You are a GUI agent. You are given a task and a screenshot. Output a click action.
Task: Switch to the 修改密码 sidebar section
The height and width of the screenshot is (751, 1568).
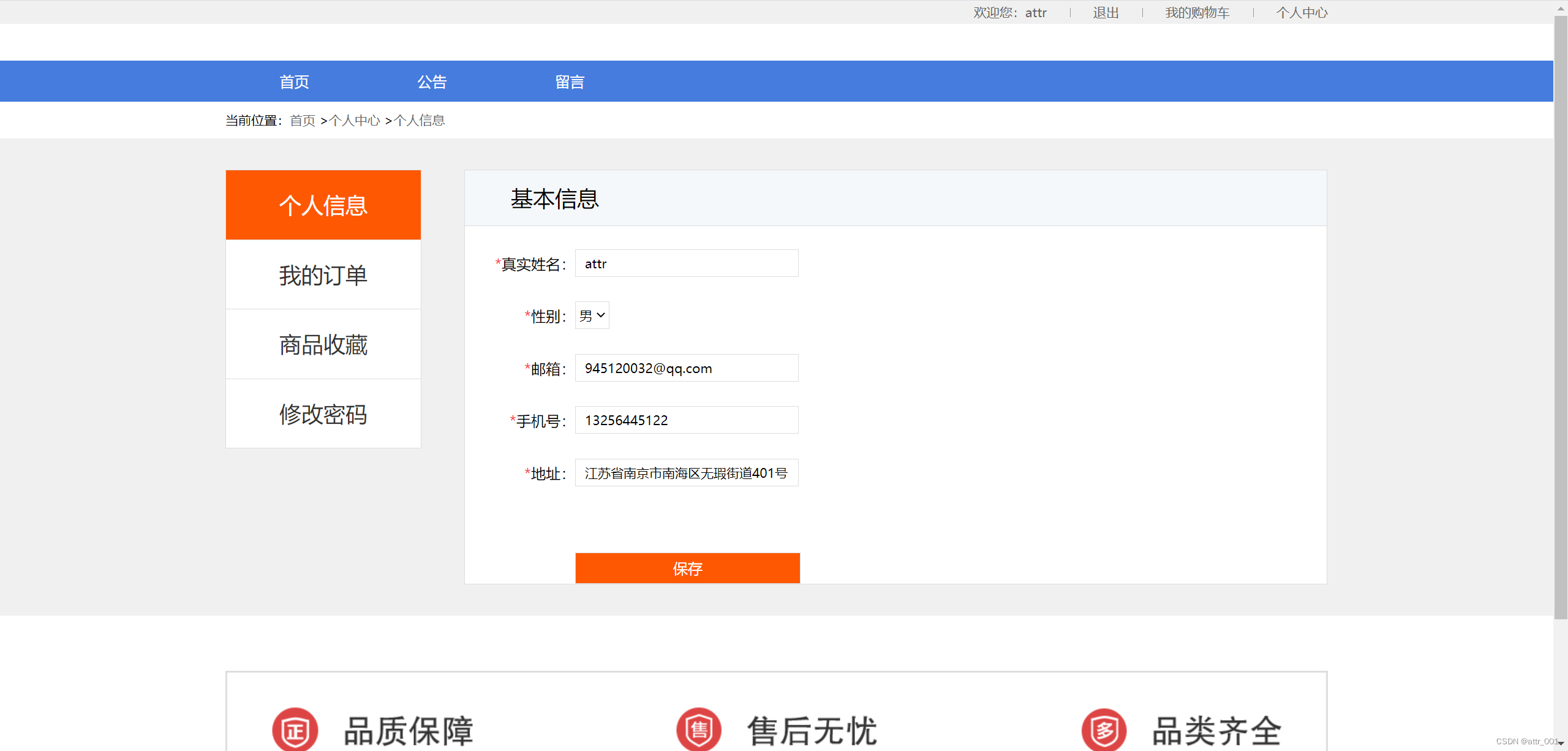tap(323, 414)
